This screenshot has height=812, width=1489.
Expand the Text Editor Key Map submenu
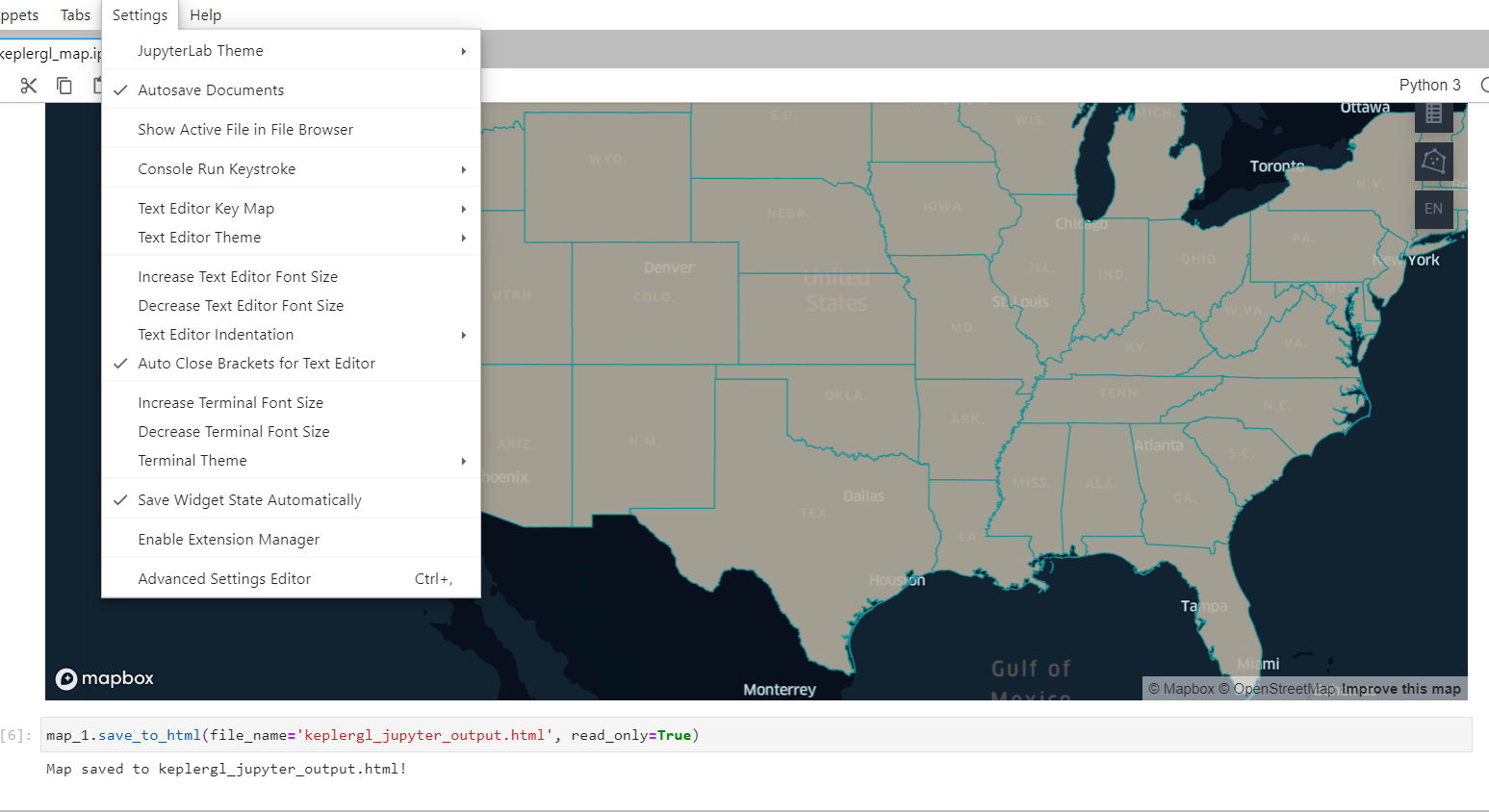coord(206,208)
